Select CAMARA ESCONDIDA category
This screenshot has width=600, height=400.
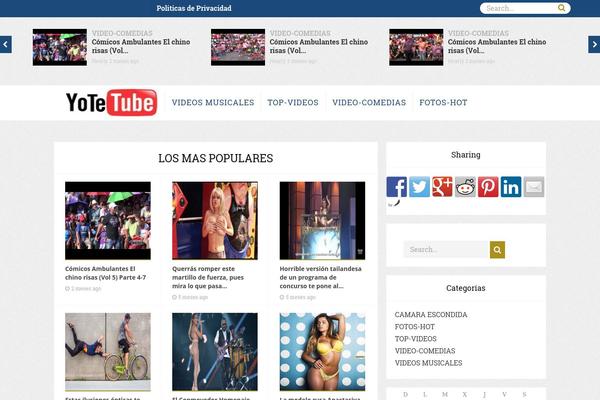point(431,315)
